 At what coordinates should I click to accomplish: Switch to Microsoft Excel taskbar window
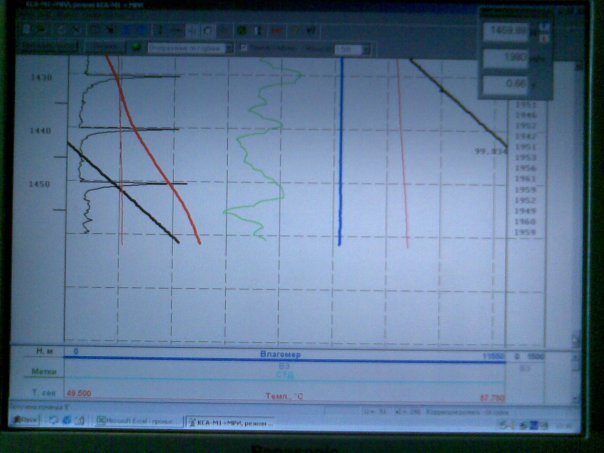click(x=133, y=422)
